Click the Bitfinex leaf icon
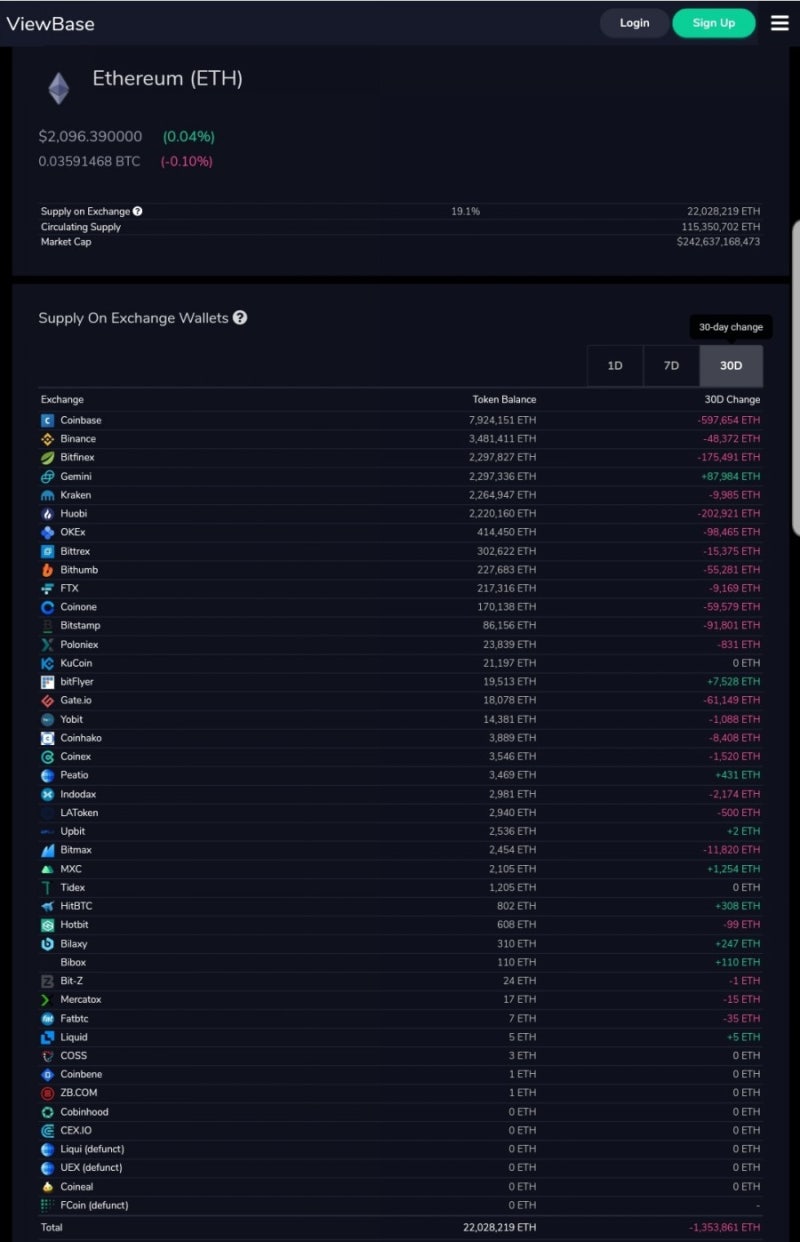Viewport: 800px width, 1242px height. [47, 457]
